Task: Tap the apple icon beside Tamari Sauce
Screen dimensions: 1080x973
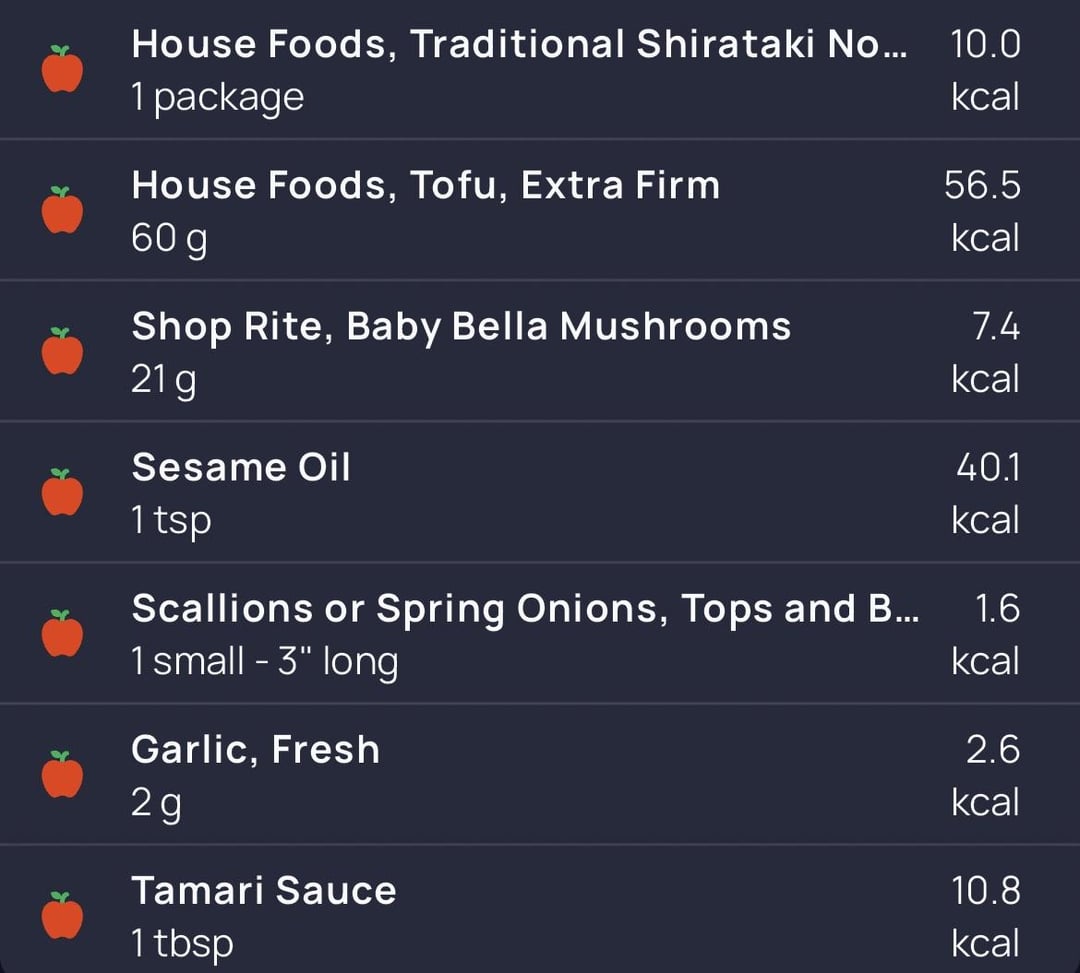Action: [x=62, y=916]
